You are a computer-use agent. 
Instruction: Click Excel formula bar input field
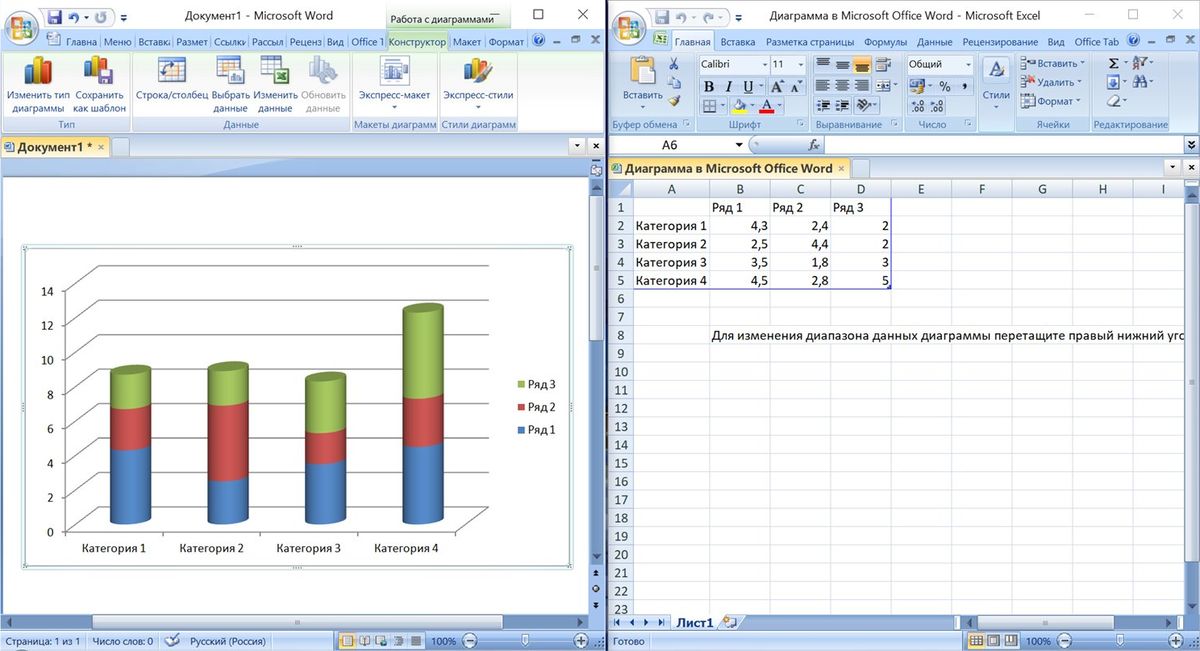point(1003,145)
